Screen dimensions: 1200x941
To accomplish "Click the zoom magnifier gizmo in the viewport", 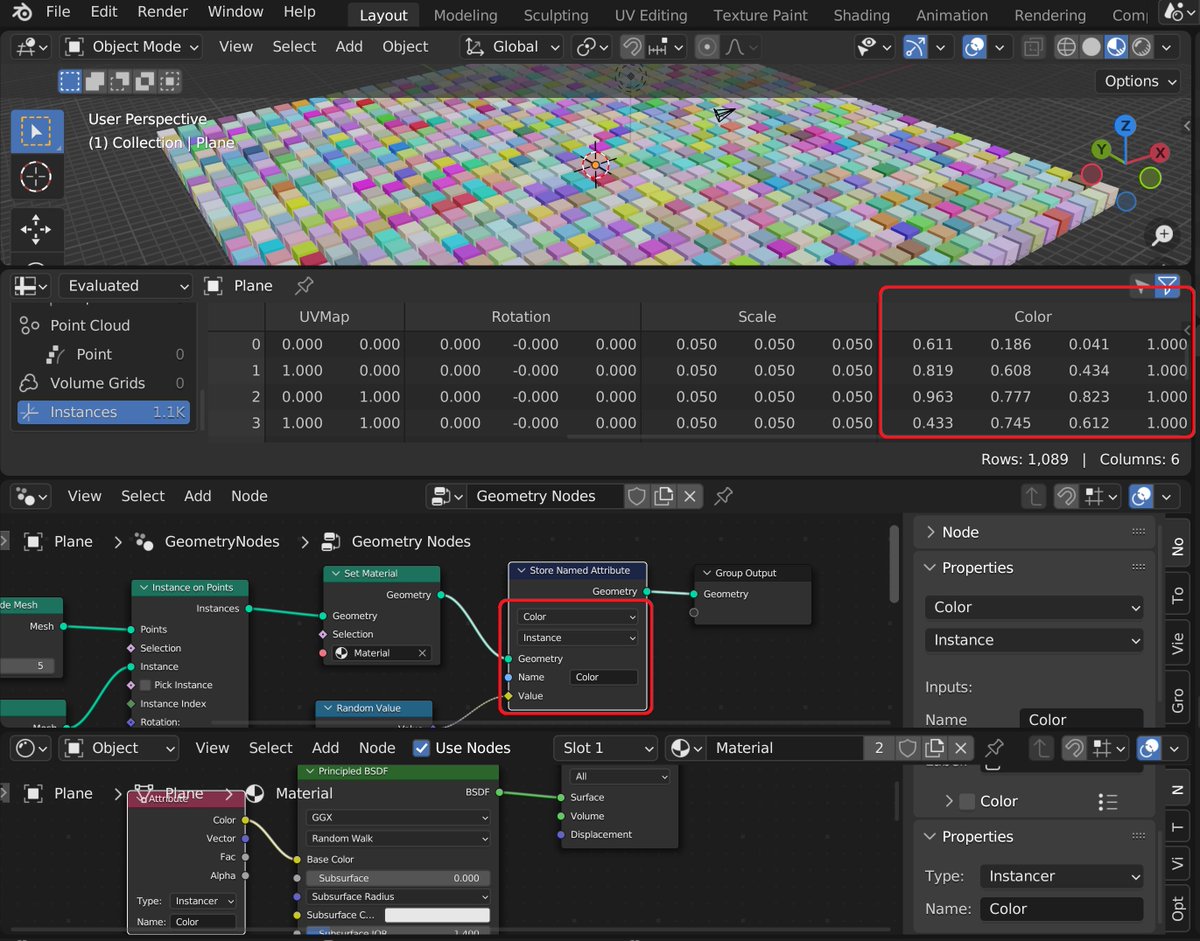I will tap(1162, 235).
